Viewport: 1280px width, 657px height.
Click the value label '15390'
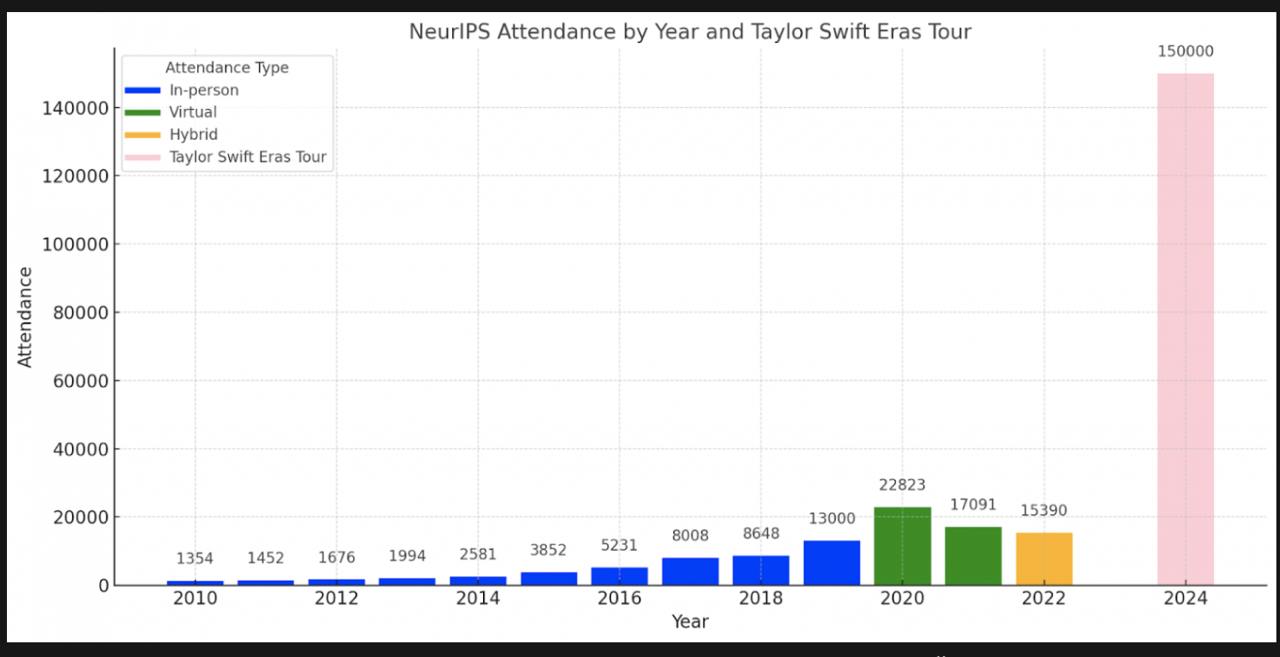pos(1044,511)
